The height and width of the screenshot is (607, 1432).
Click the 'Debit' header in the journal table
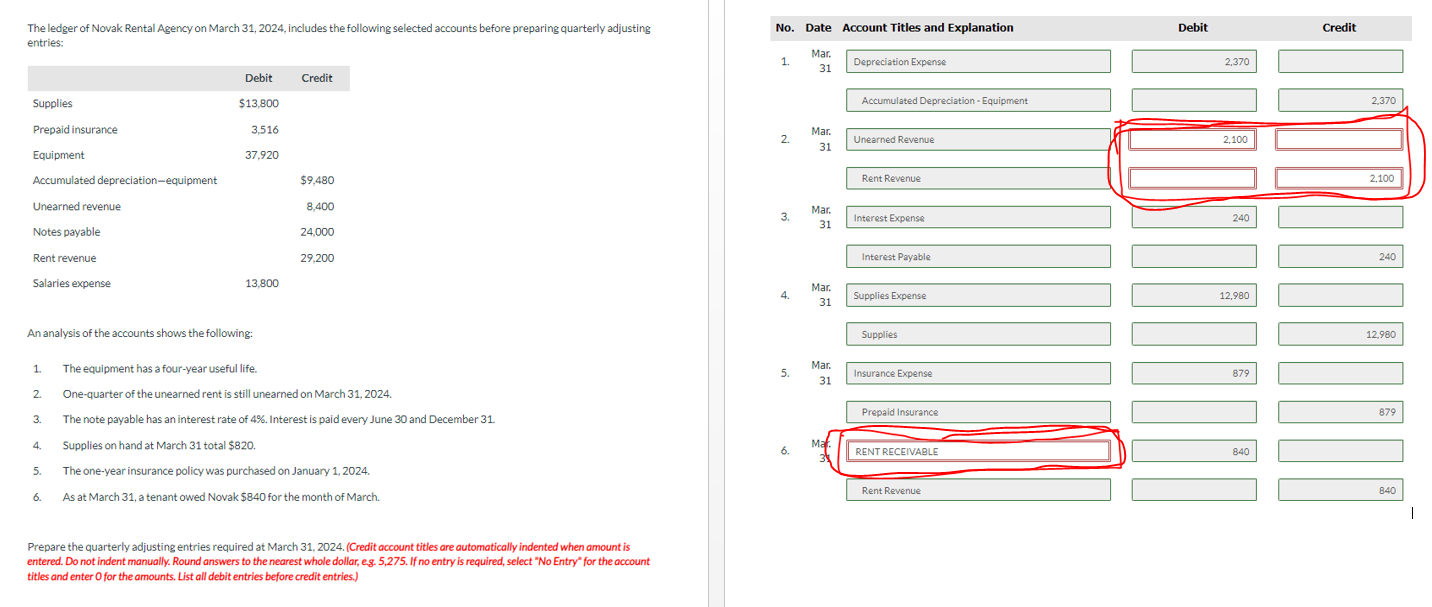[1193, 28]
